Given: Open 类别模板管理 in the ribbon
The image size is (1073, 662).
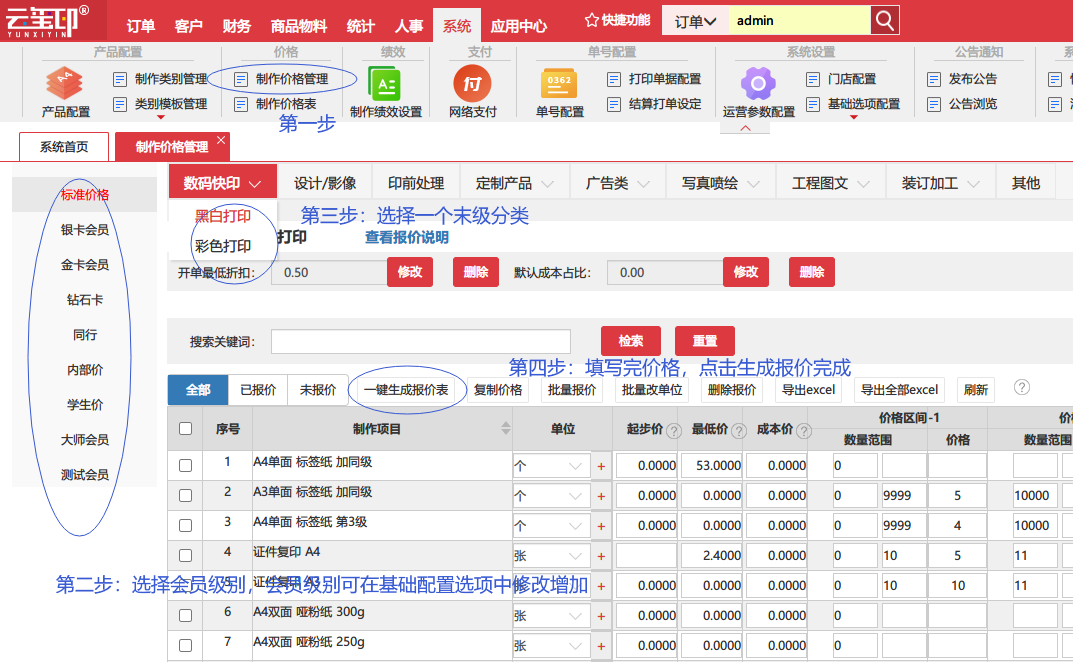Looking at the screenshot, I should [x=160, y=104].
